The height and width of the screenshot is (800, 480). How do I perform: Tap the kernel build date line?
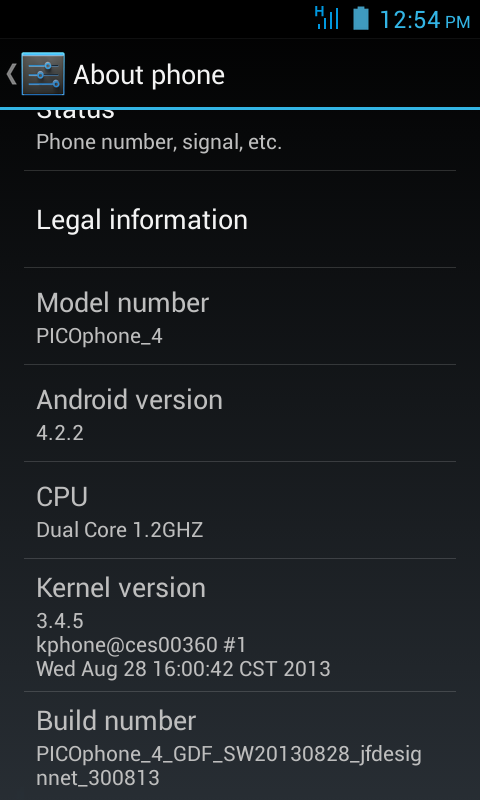(184, 668)
